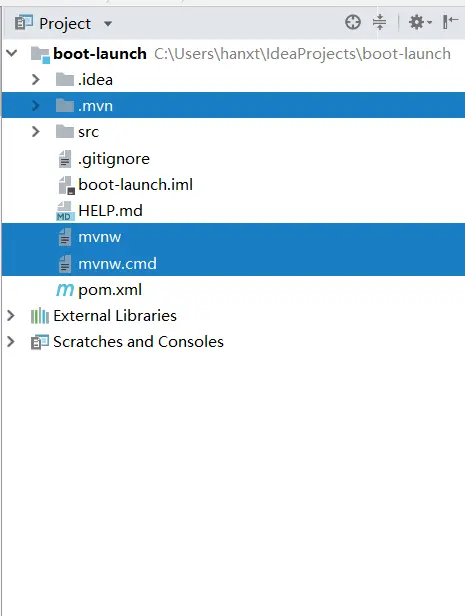This screenshot has width=465, height=616.
Task: Select the mvnw file entry
Action: (x=233, y=237)
